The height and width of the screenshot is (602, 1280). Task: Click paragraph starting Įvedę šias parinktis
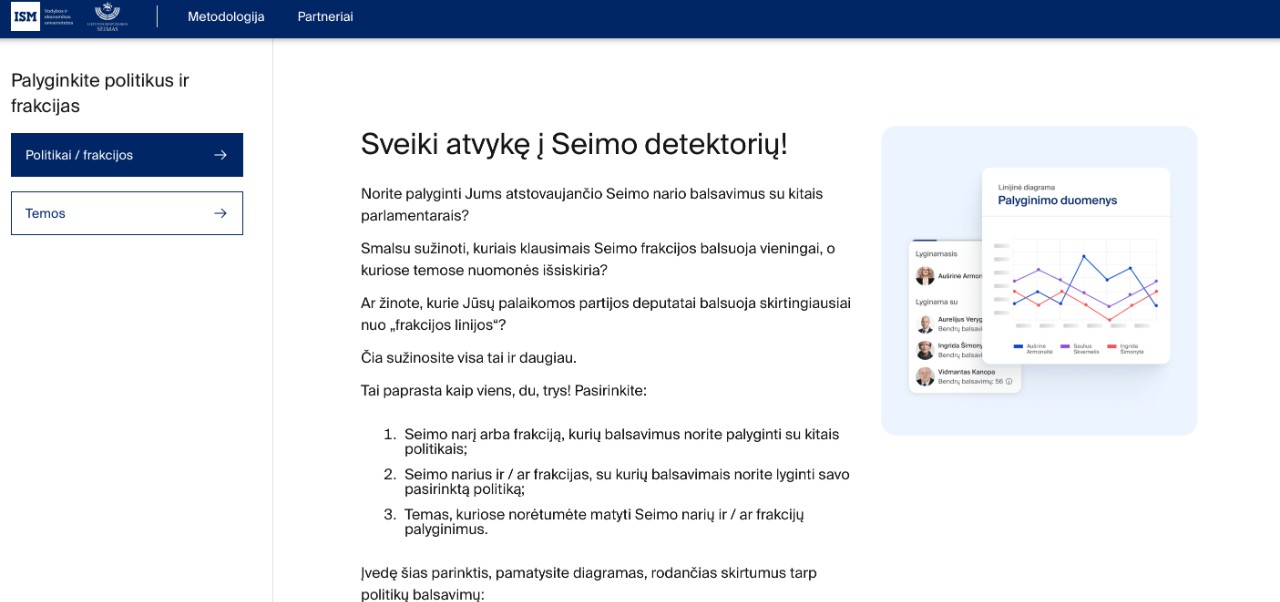(589, 584)
